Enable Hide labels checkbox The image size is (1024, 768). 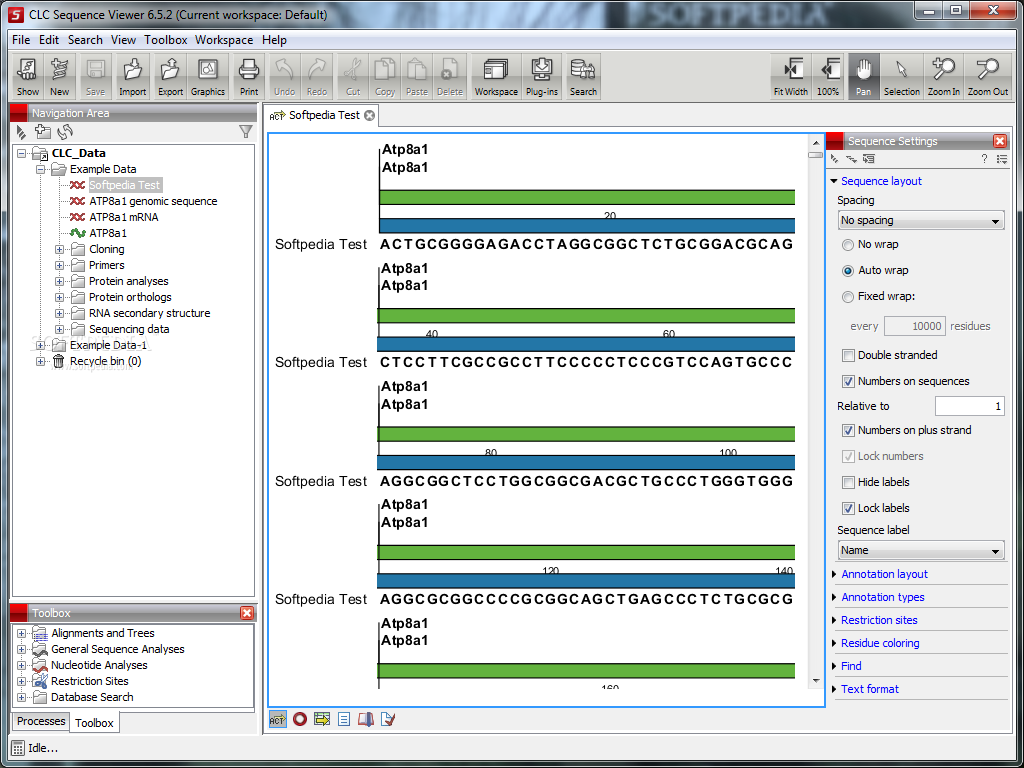tap(848, 483)
